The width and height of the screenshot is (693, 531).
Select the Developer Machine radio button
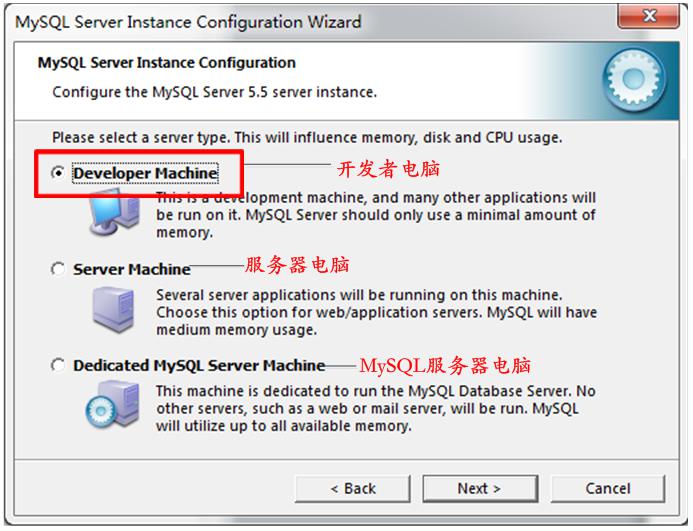tap(58, 172)
